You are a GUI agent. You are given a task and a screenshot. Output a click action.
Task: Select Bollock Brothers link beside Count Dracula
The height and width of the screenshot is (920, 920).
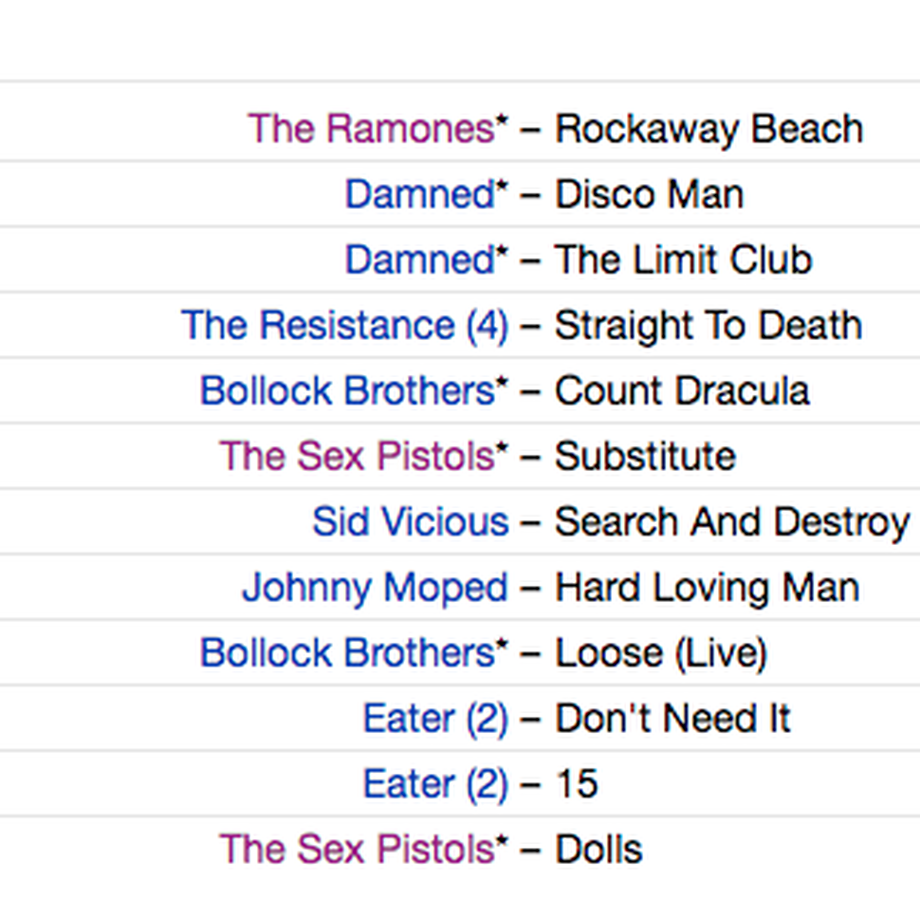click(x=347, y=390)
